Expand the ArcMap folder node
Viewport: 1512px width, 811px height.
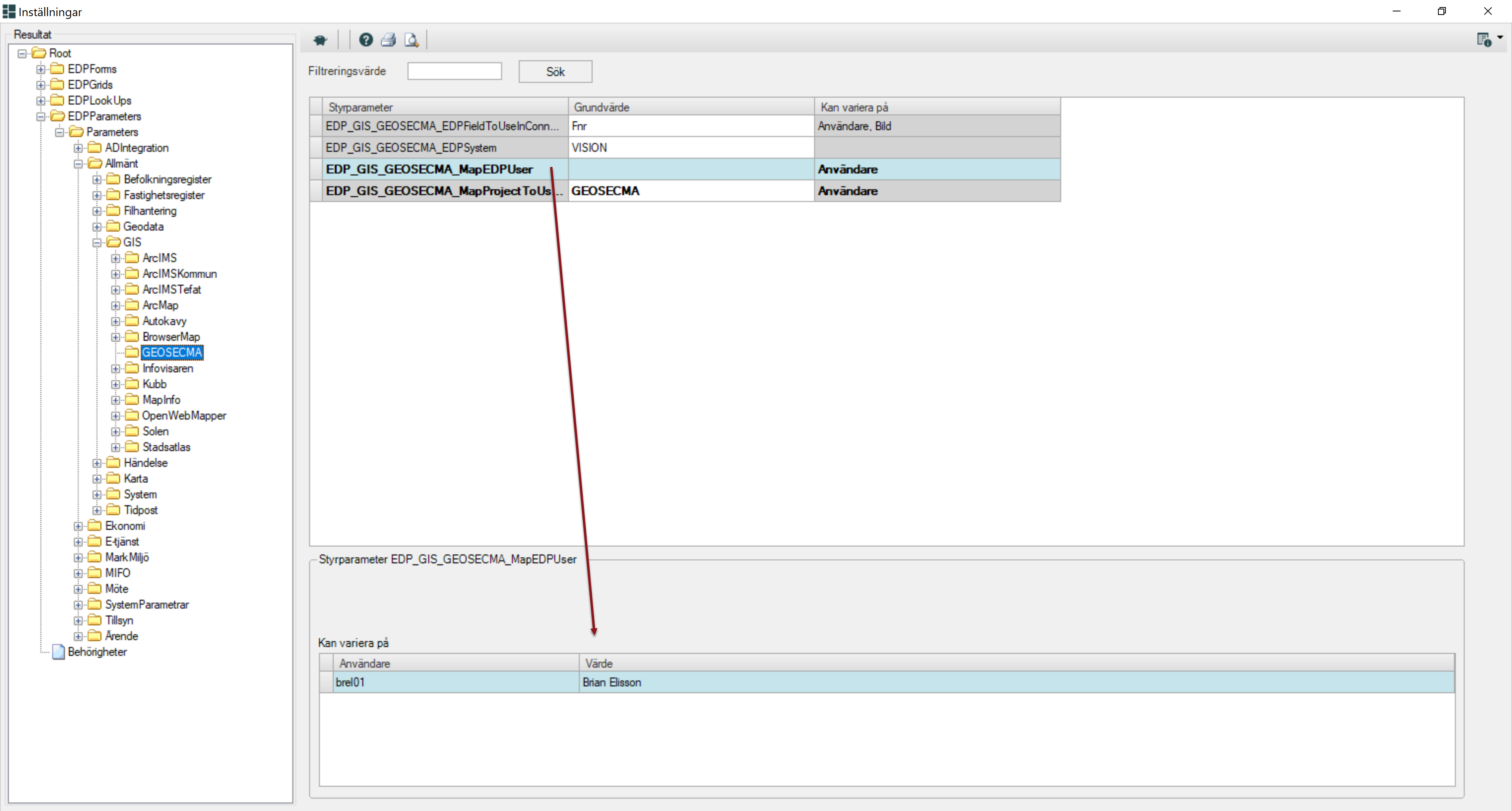(116, 306)
